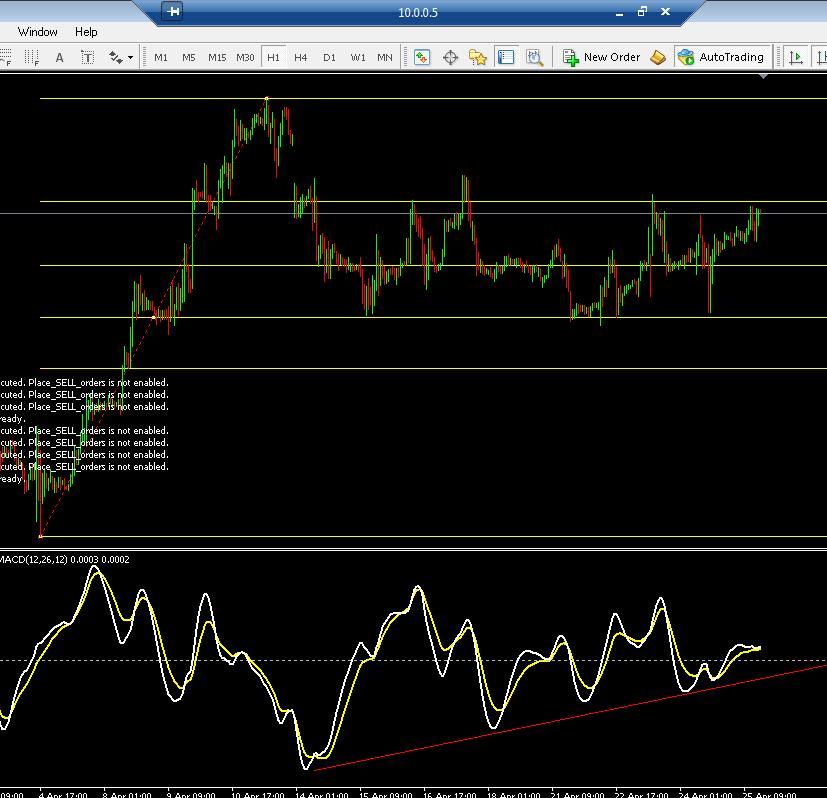Select the Fibonacci bottom anchor point
Screen dimensions: 827x798
coord(41,536)
